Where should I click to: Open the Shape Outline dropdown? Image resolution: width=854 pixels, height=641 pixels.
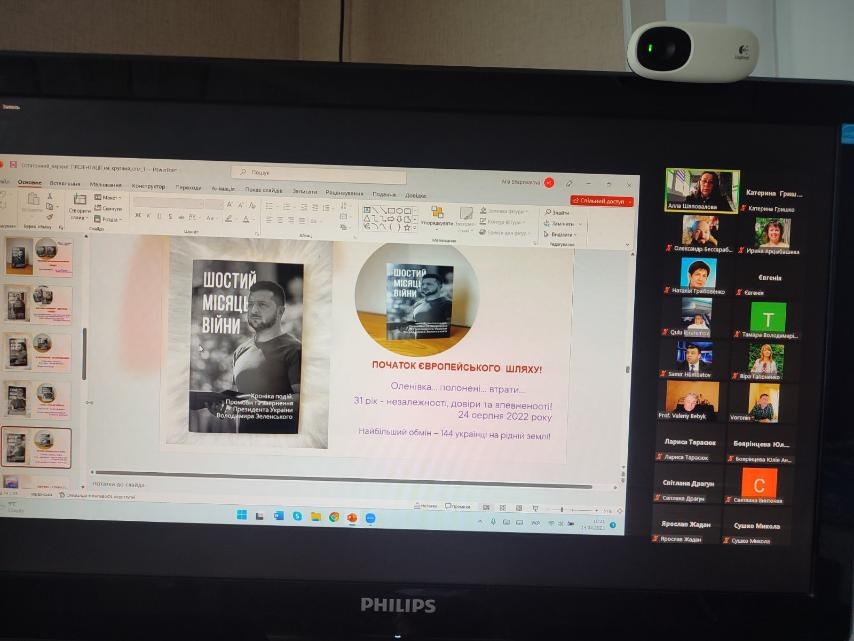click(x=502, y=222)
